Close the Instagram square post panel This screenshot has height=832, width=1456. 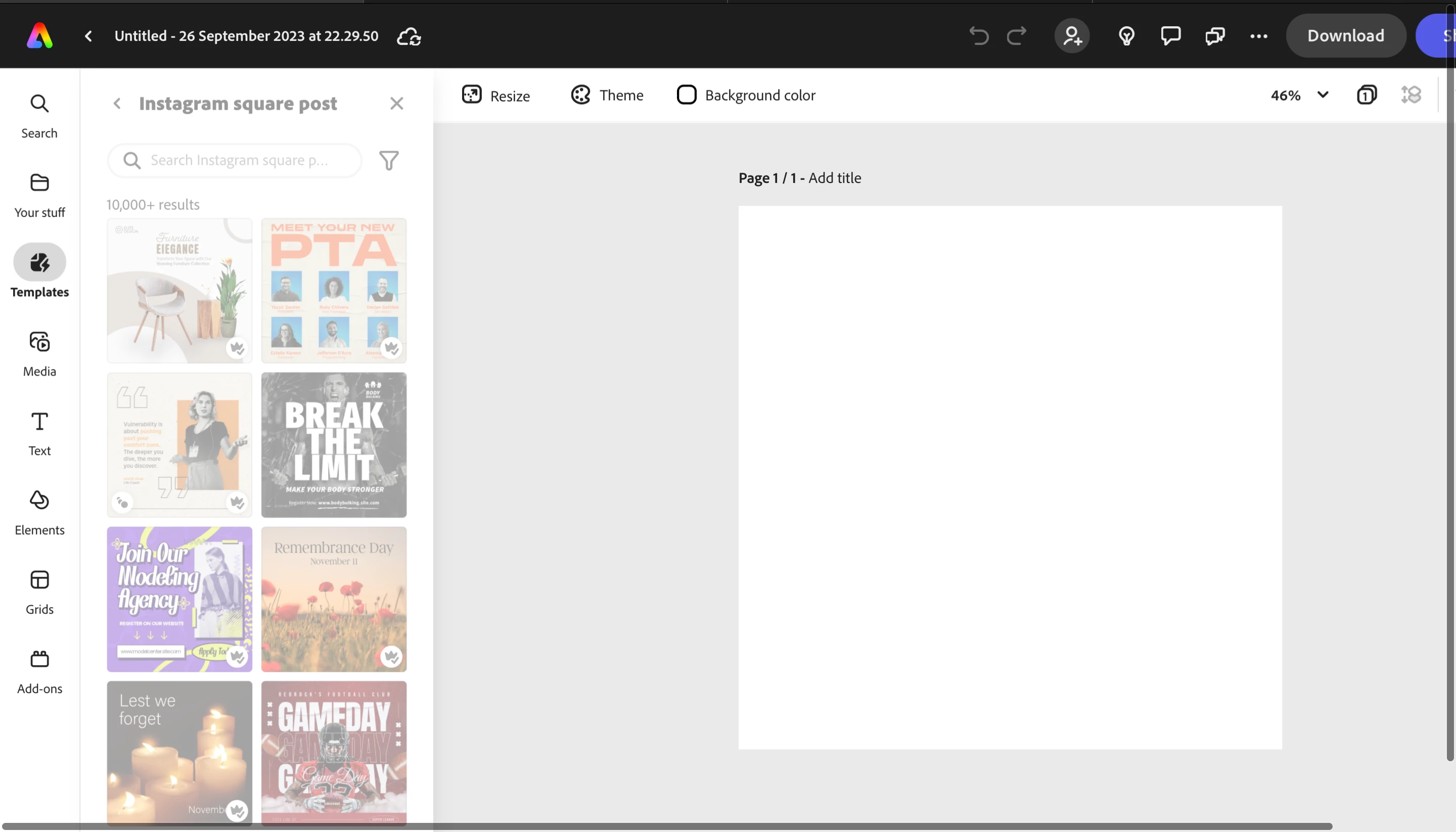click(x=396, y=104)
